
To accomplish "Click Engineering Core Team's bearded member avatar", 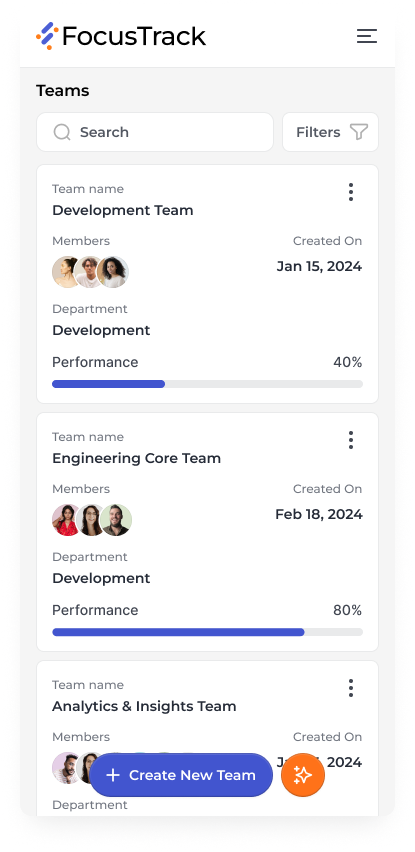I will coord(116,520).
